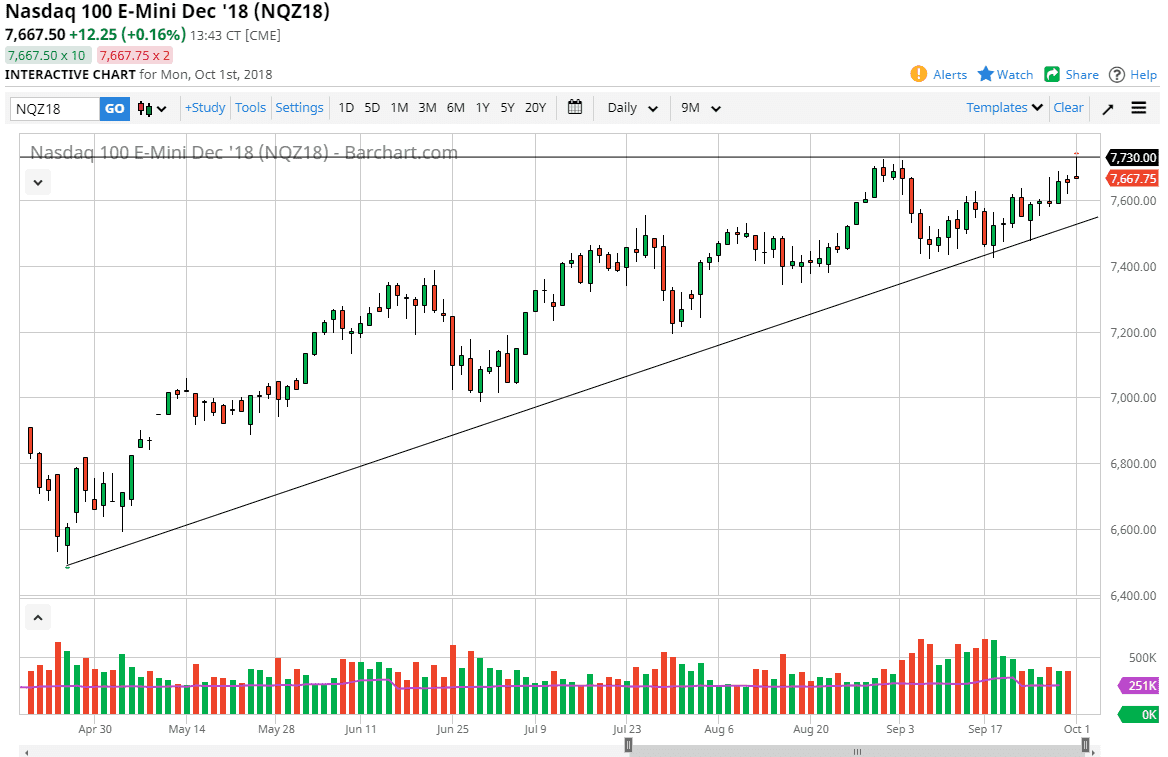The height and width of the screenshot is (757, 1168).
Task: Open the Help icon
Action: click(x=1119, y=74)
